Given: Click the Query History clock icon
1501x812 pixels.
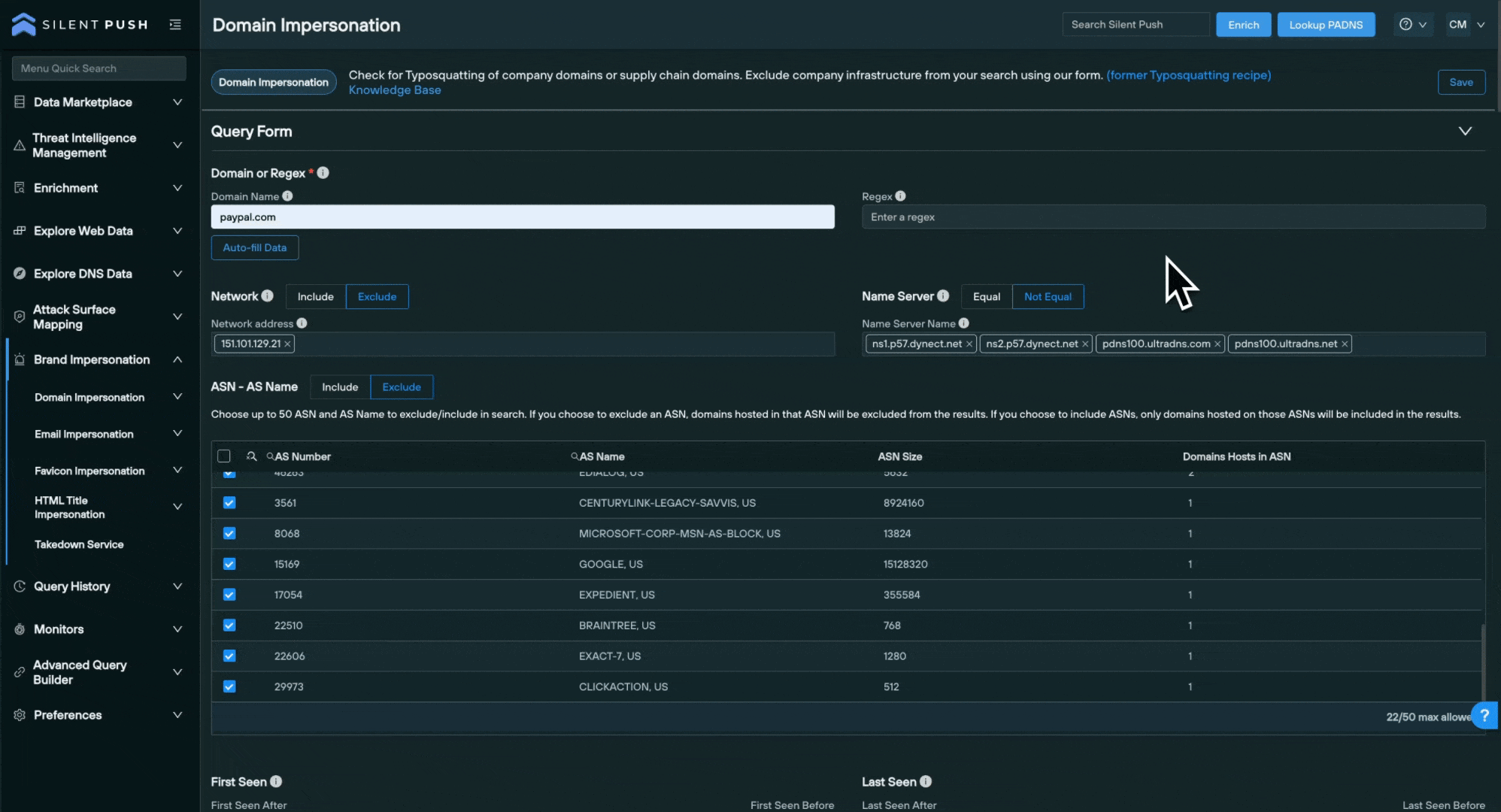Looking at the screenshot, I should point(20,586).
